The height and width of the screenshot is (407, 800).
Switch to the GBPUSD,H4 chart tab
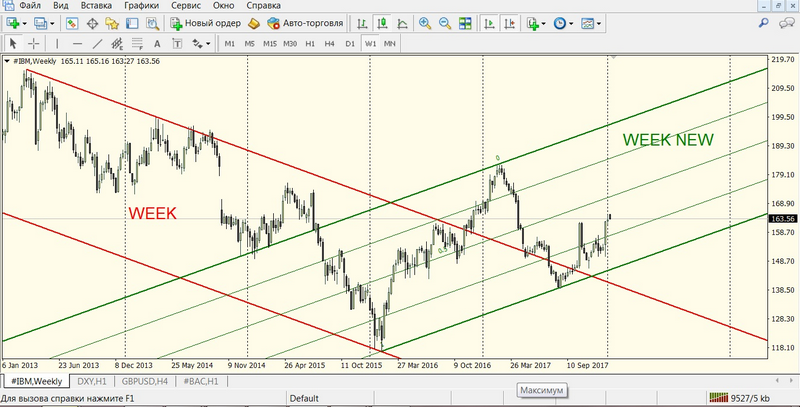pyautogui.click(x=144, y=381)
